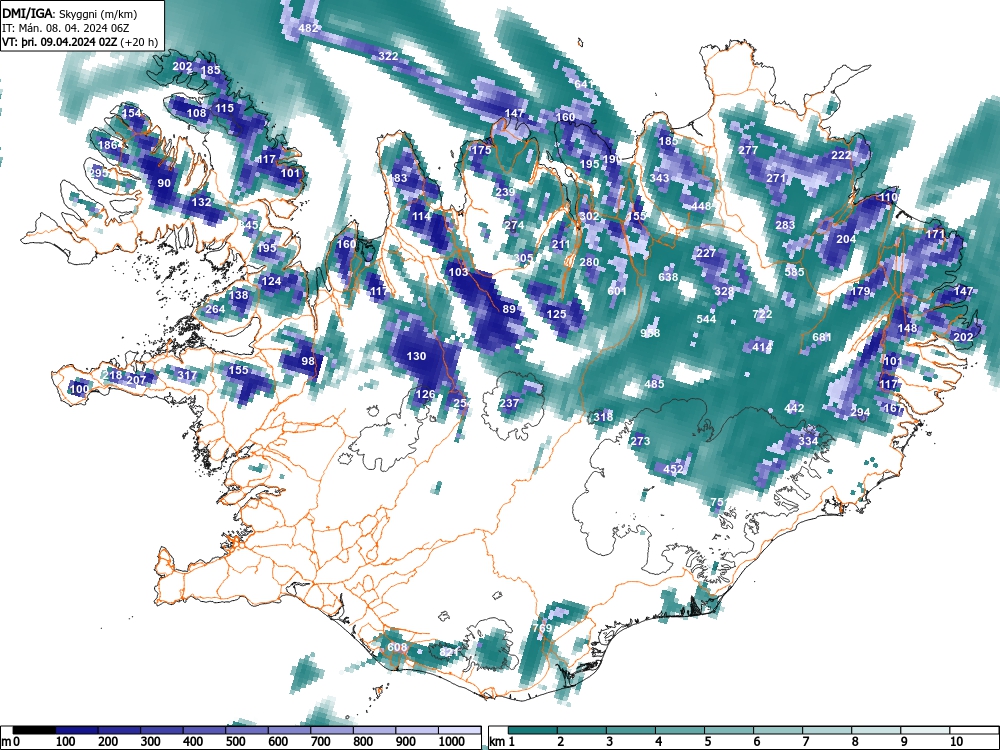Click the visibility value 75
Viewport: 1000px width, 750px height.
point(717,502)
